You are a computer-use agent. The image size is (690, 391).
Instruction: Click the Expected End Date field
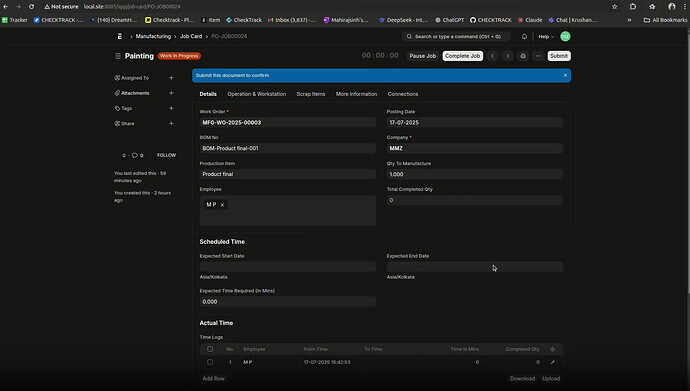(475, 267)
